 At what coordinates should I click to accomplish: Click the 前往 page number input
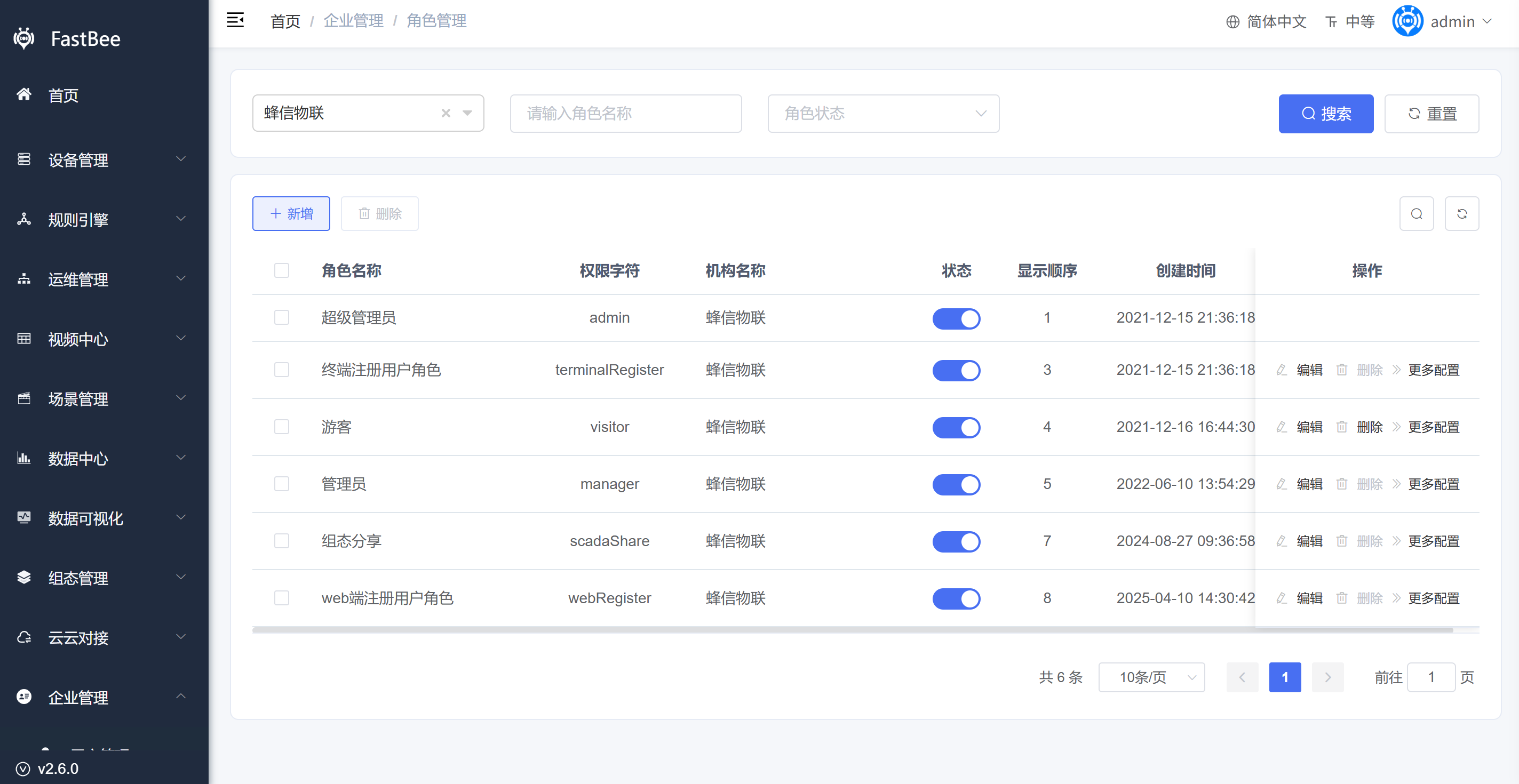pos(1431,677)
